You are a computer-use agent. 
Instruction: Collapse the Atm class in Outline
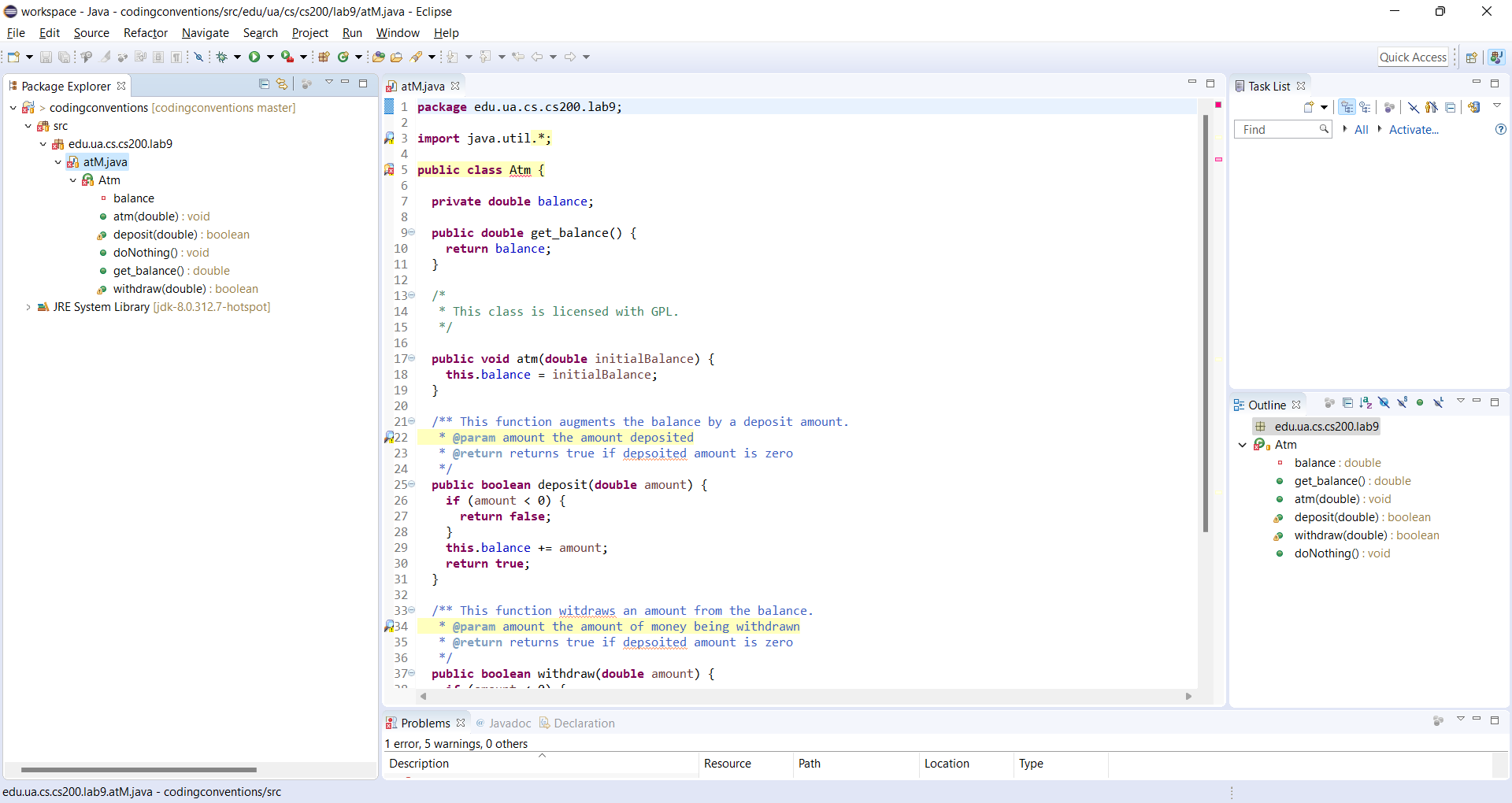pos(1243,445)
